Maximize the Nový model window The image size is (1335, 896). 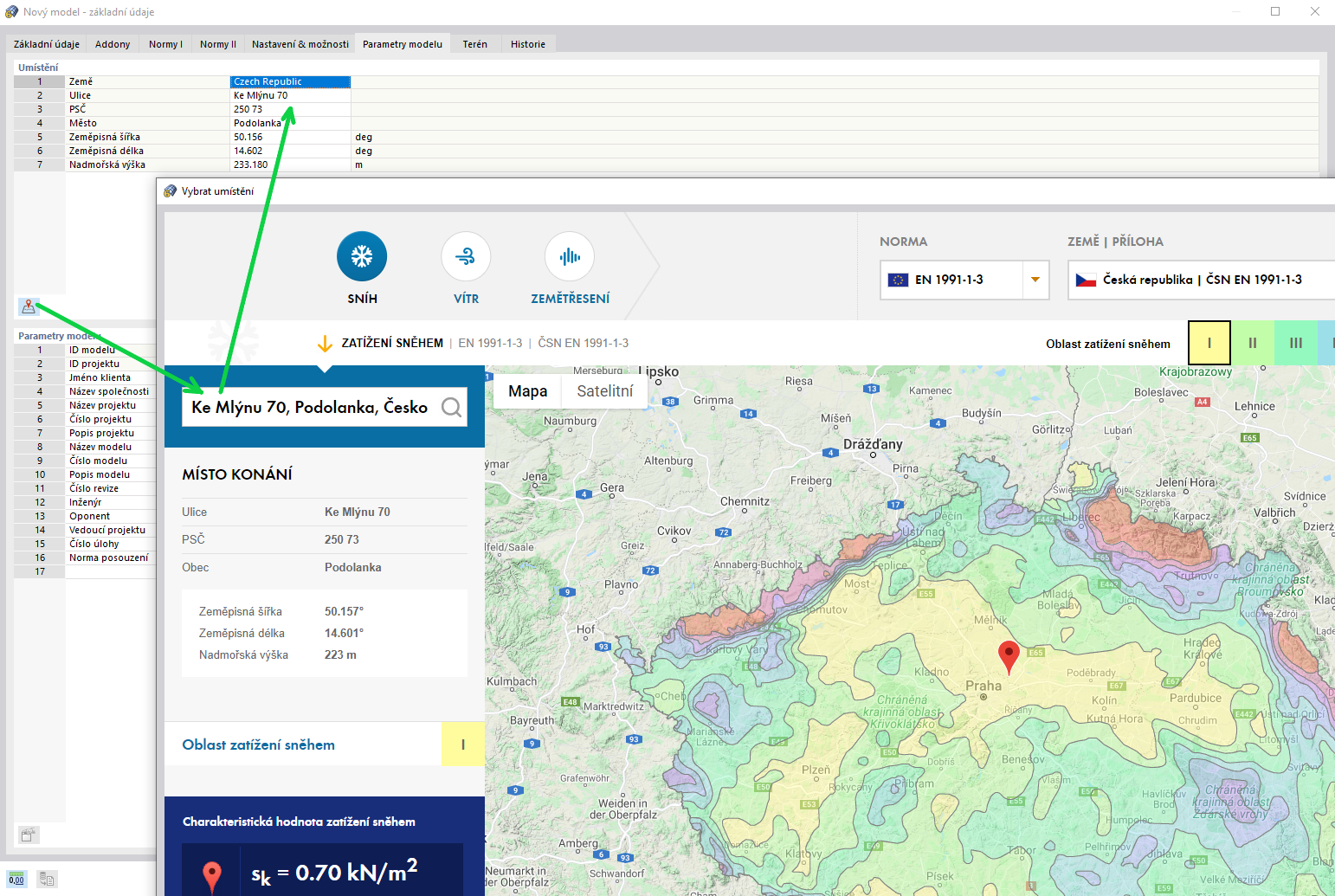(x=1275, y=11)
